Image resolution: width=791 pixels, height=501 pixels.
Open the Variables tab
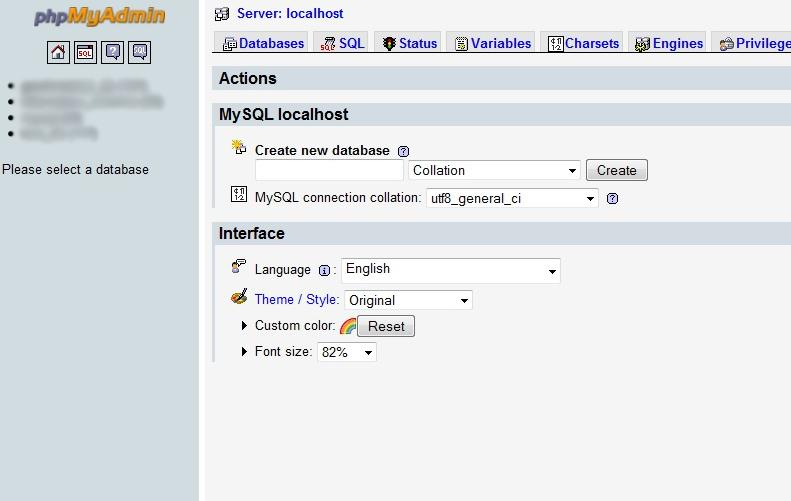click(x=492, y=43)
